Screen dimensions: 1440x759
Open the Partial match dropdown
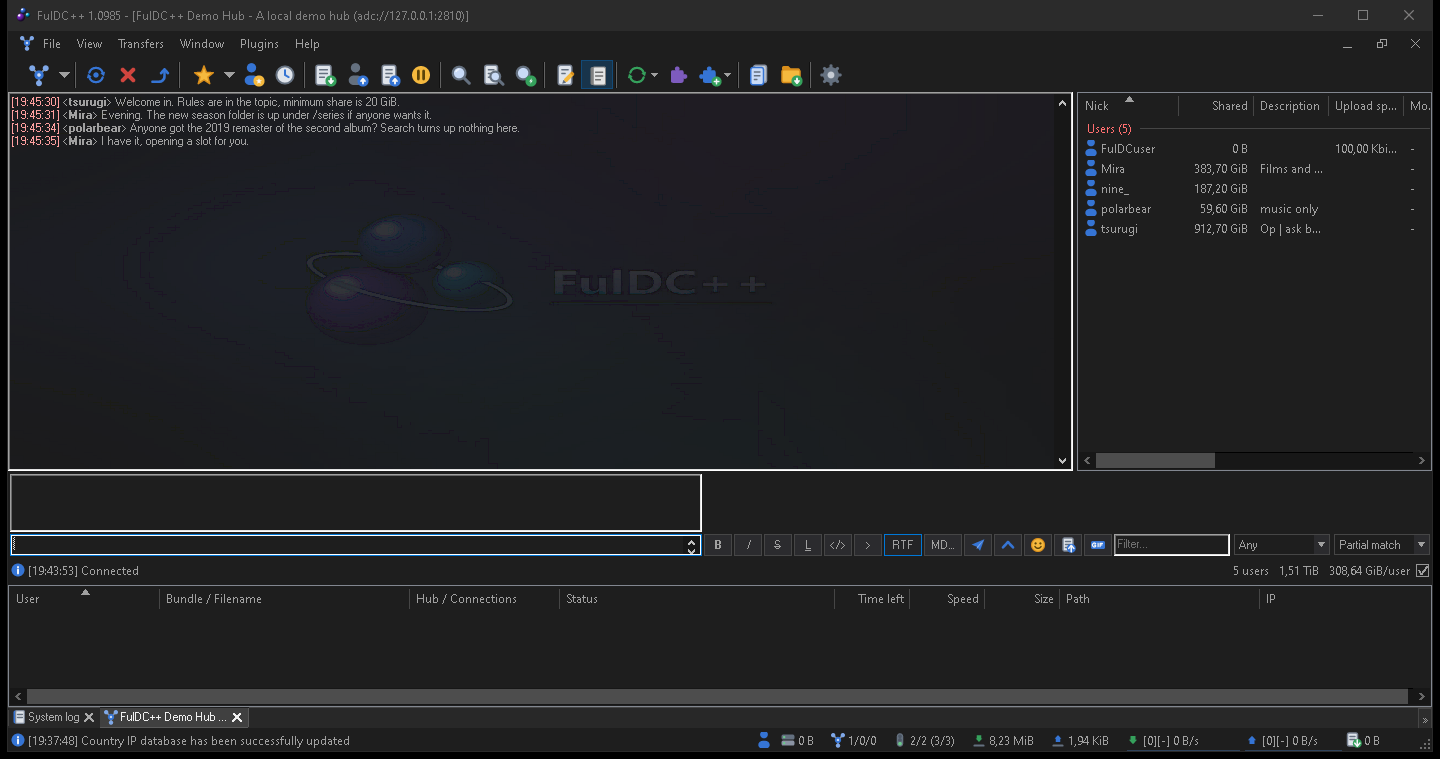[1382, 545]
